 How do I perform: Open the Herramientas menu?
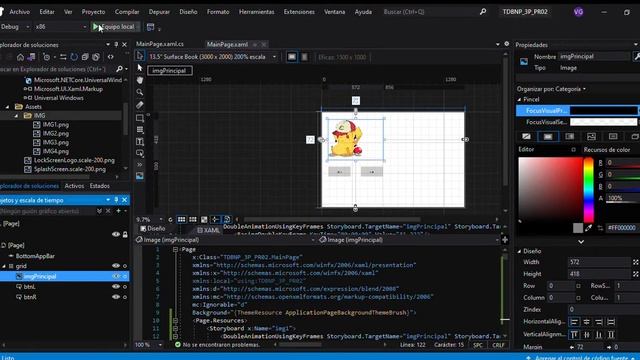tap(257, 12)
